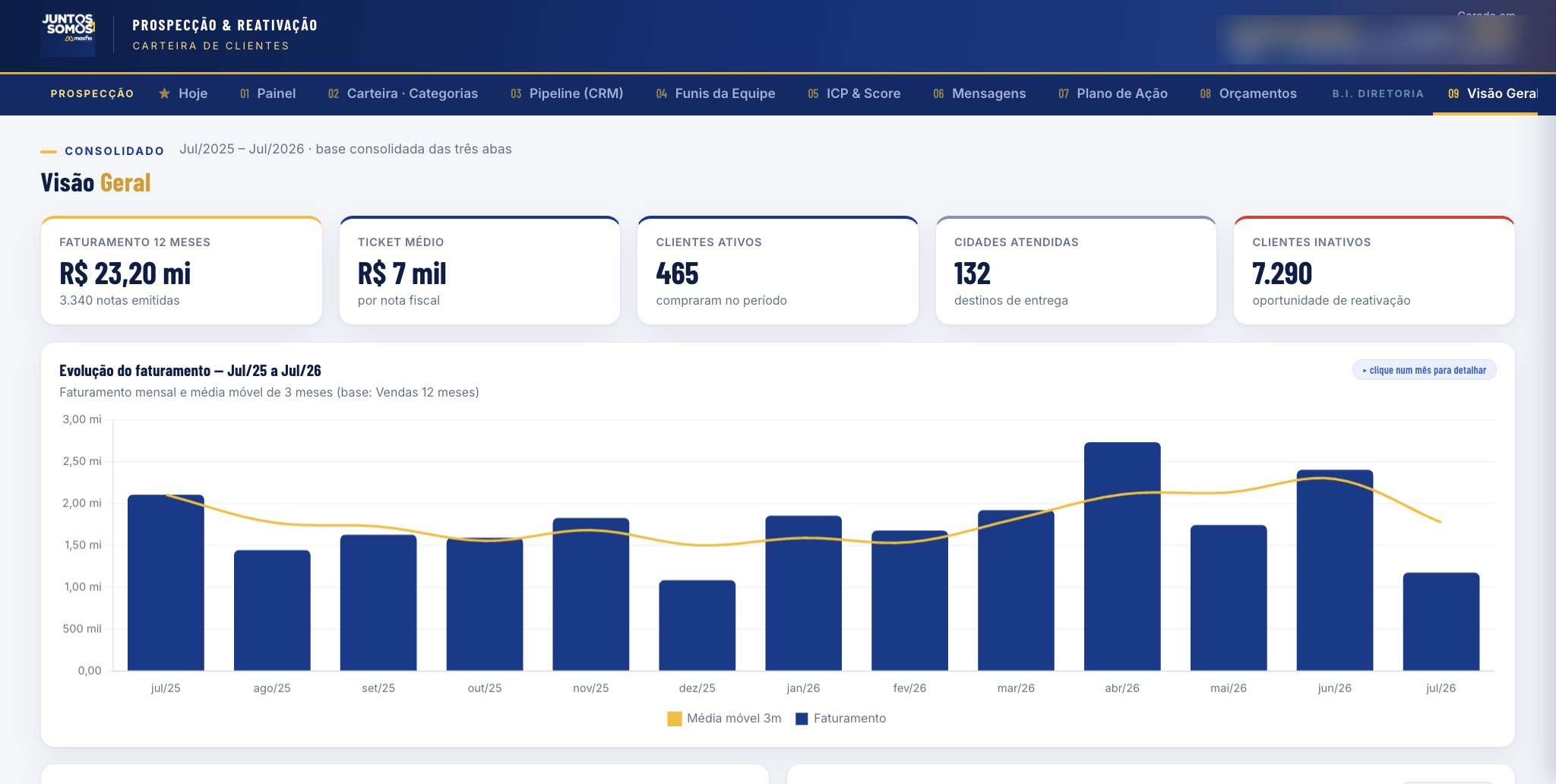Click the 'Visão Geral' page heading

(96, 183)
